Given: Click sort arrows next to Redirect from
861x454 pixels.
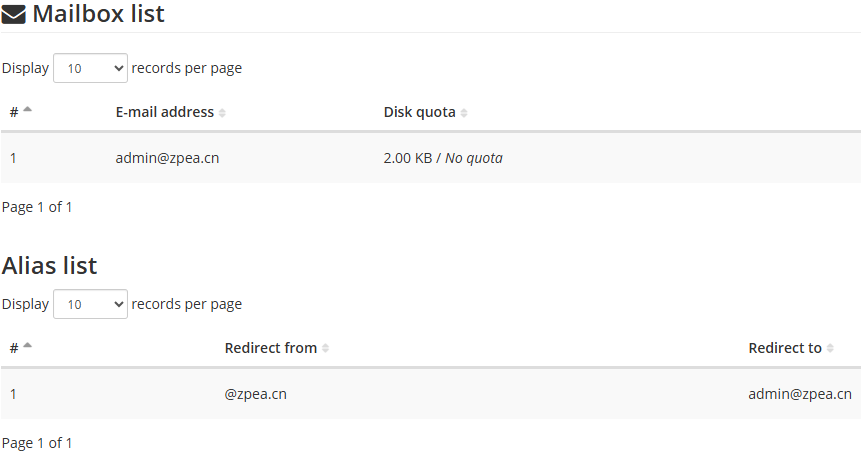Looking at the screenshot, I should coord(326,348).
